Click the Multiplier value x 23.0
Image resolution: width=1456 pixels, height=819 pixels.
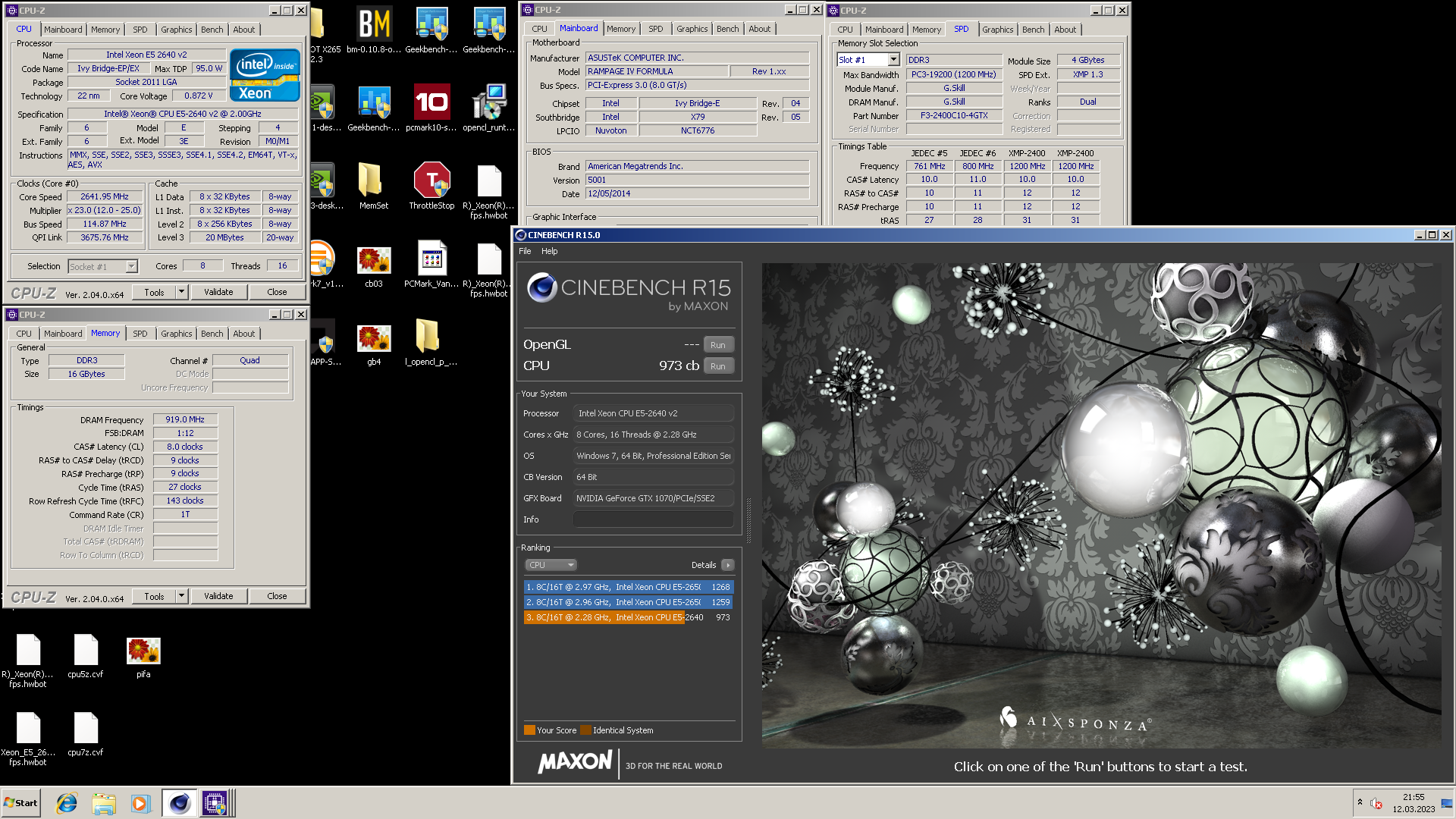coord(105,210)
